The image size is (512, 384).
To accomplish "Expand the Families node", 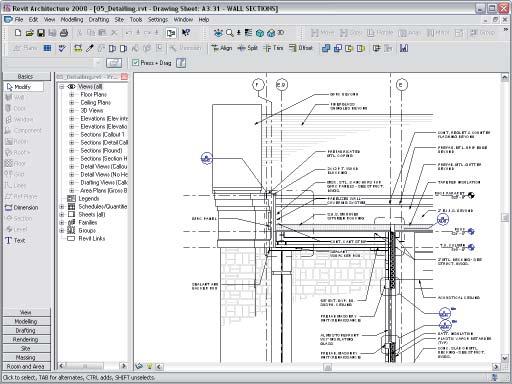I will [62, 223].
